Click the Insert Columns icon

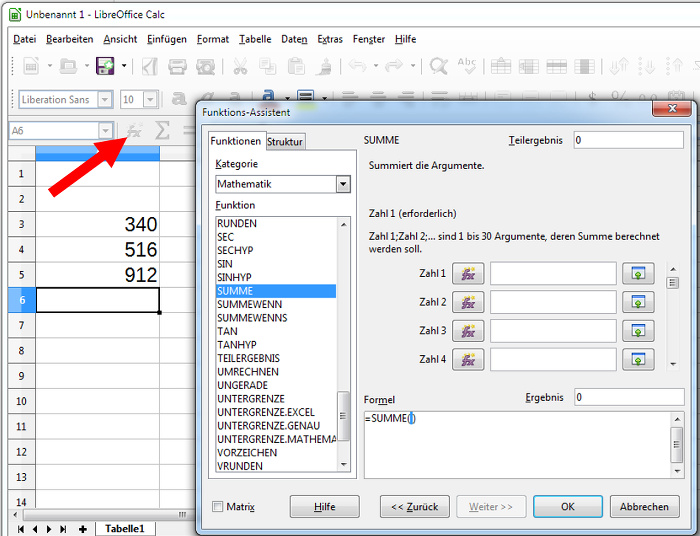pos(529,66)
